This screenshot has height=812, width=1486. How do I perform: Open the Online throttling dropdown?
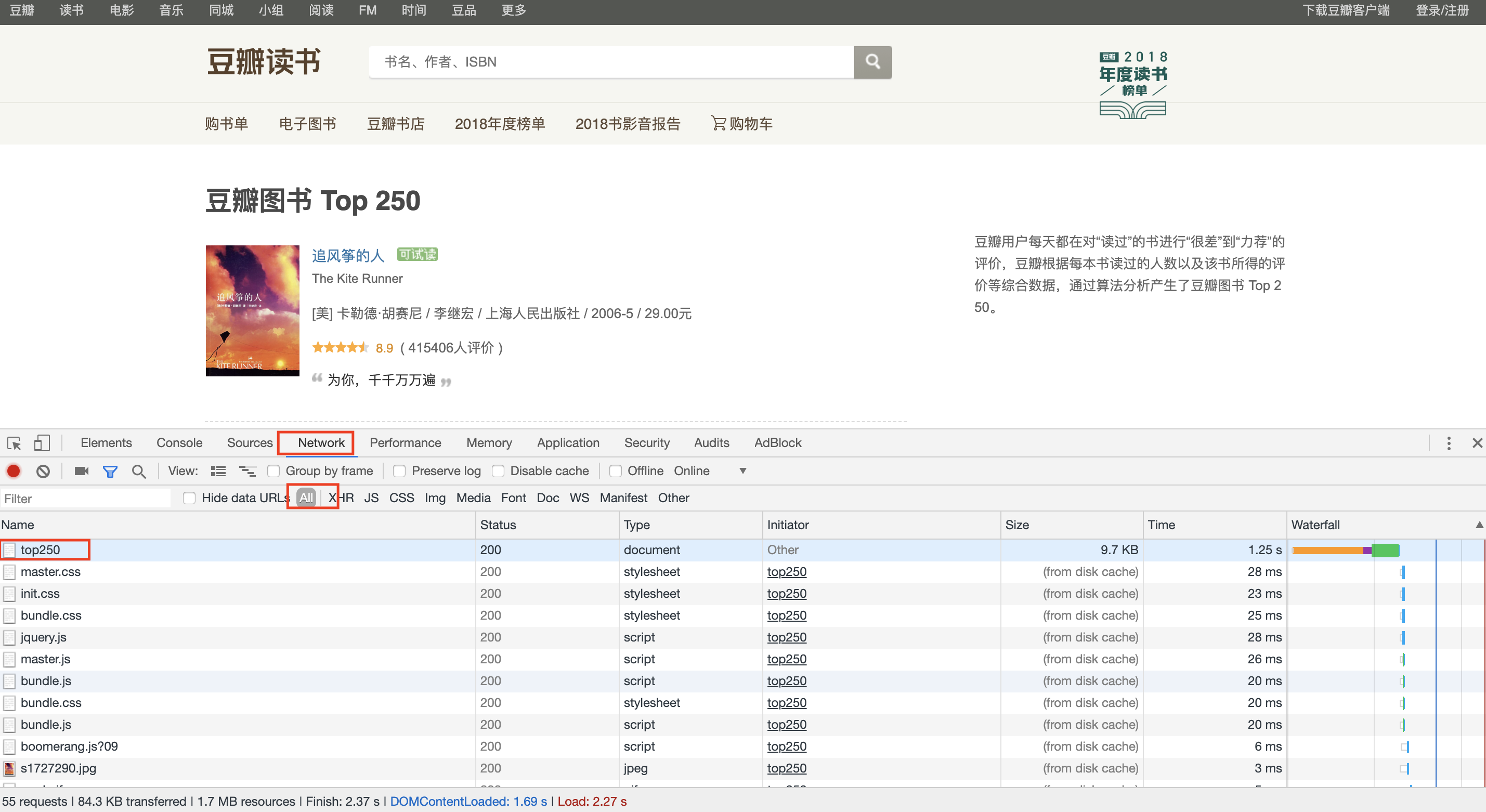[x=711, y=471]
